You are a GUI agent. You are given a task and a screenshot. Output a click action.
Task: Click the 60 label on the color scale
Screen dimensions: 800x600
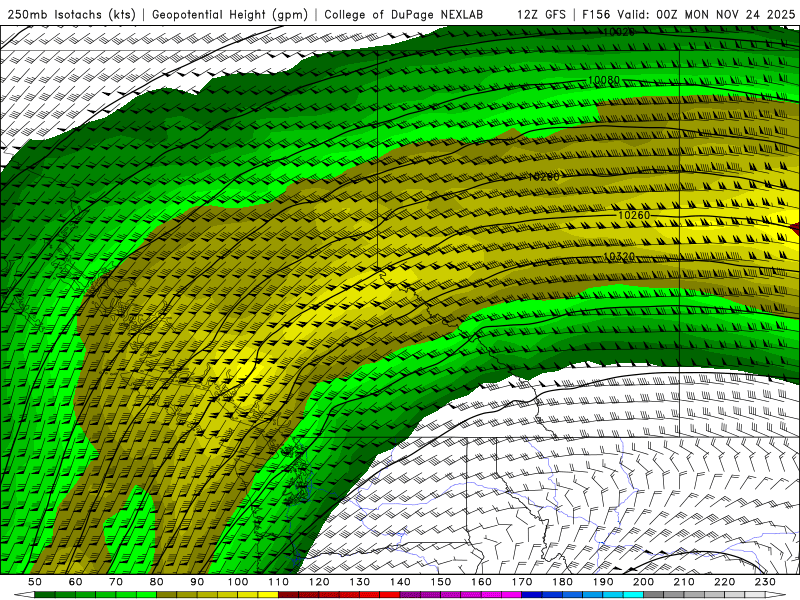click(x=75, y=582)
